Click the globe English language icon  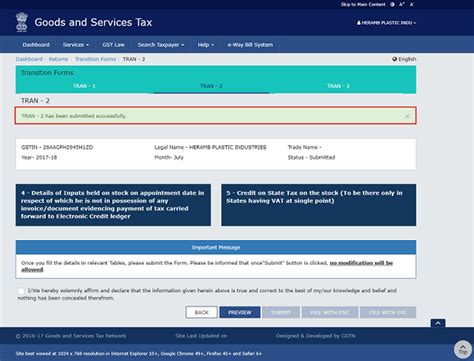tap(395, 59)
